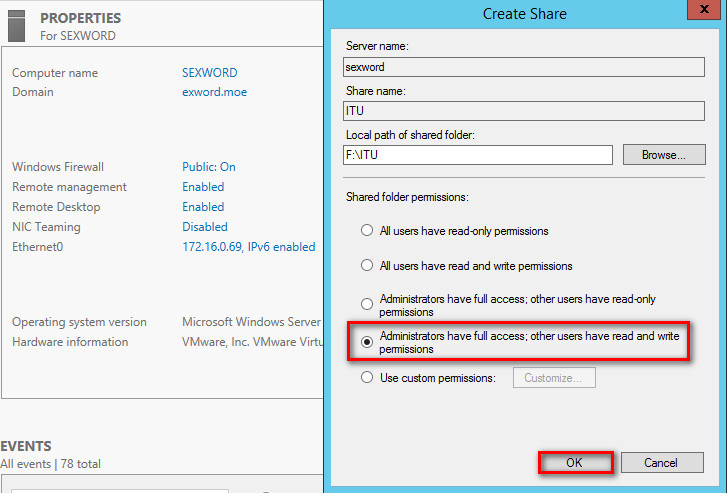Focus the Local path of shared folder field

point(477,155)
